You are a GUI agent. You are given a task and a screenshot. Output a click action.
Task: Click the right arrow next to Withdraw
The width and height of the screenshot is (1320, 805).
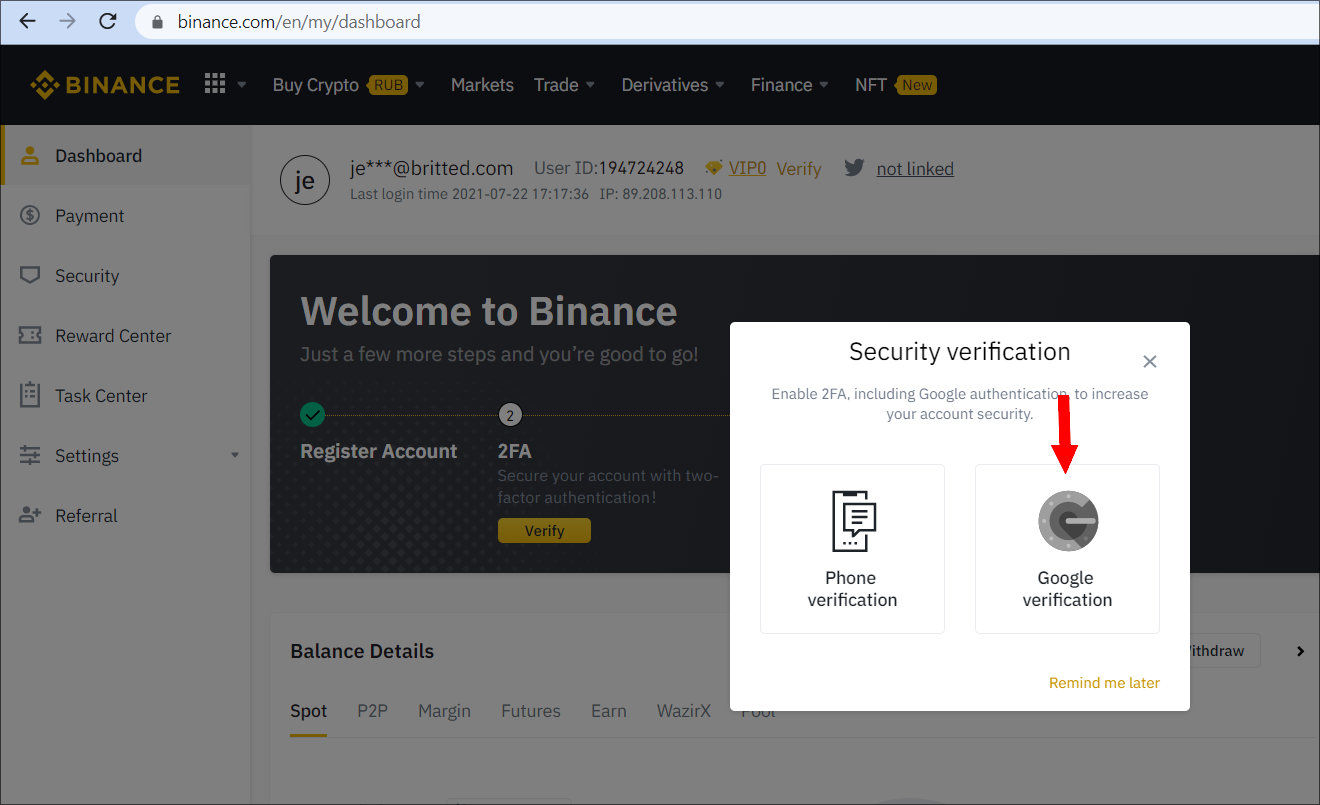pyautogui.click(x=1300, y=651)
